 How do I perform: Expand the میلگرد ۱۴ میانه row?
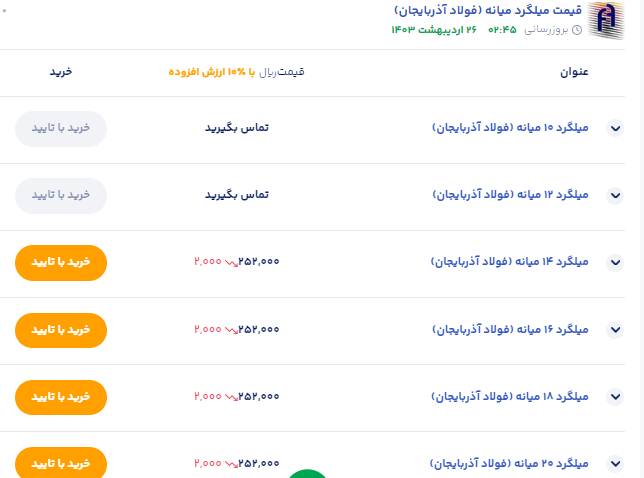point(616,263)
